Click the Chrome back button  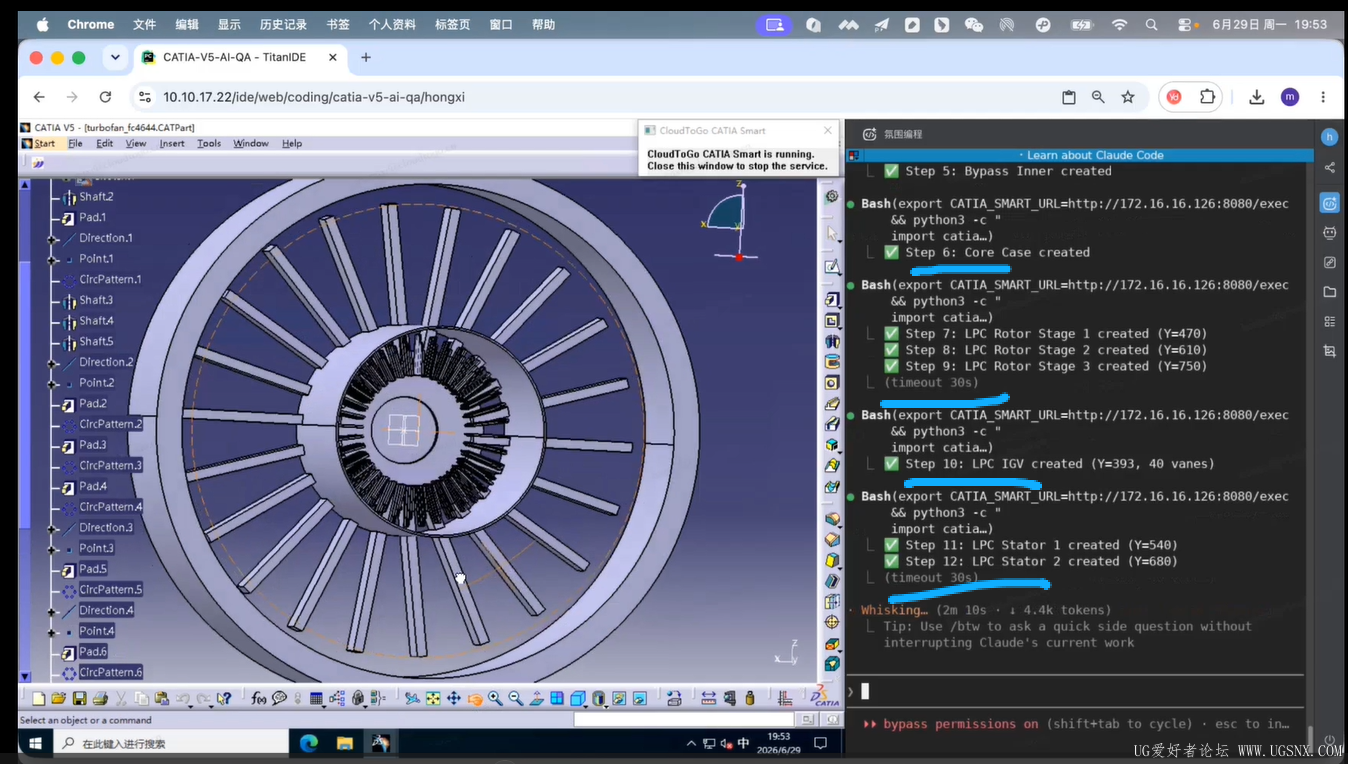pos(39,97)
